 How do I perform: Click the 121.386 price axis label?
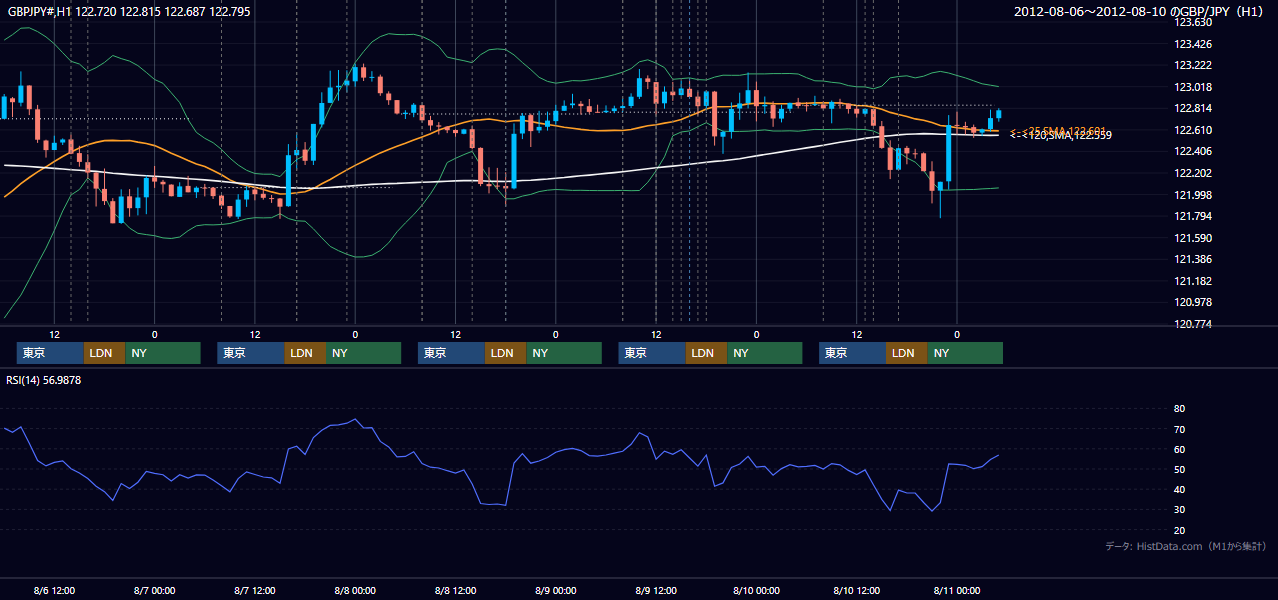[1193, 260]
